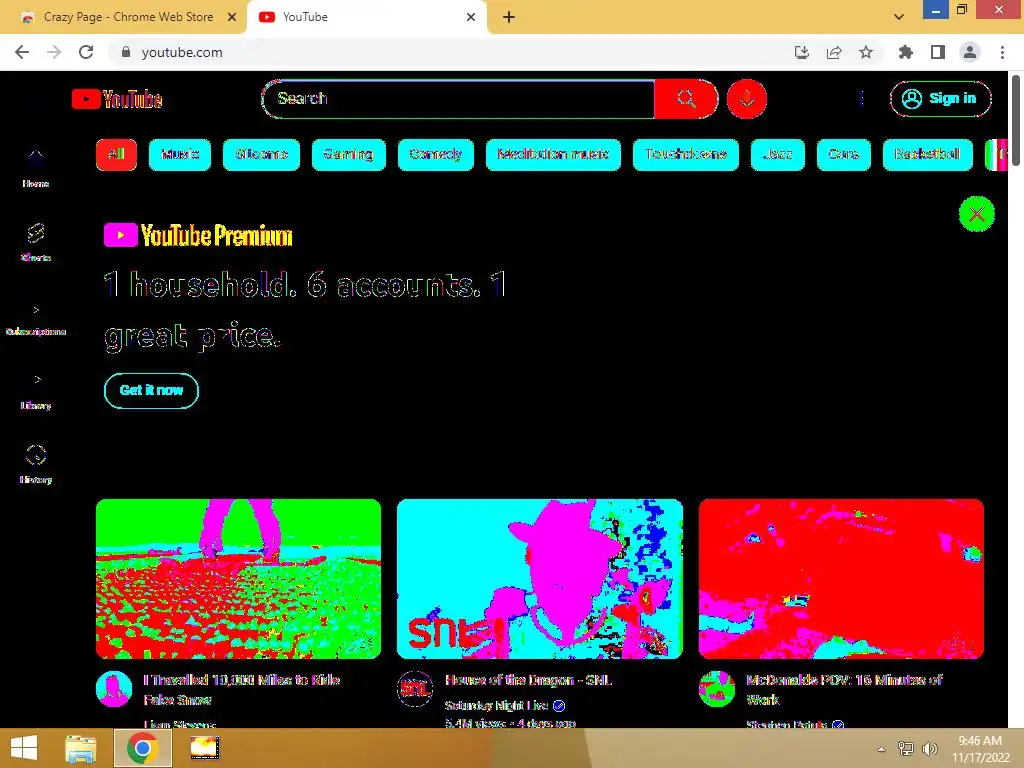Open Home in the sidebar
The image size is (1024, 768).
[x=36, y=168]
